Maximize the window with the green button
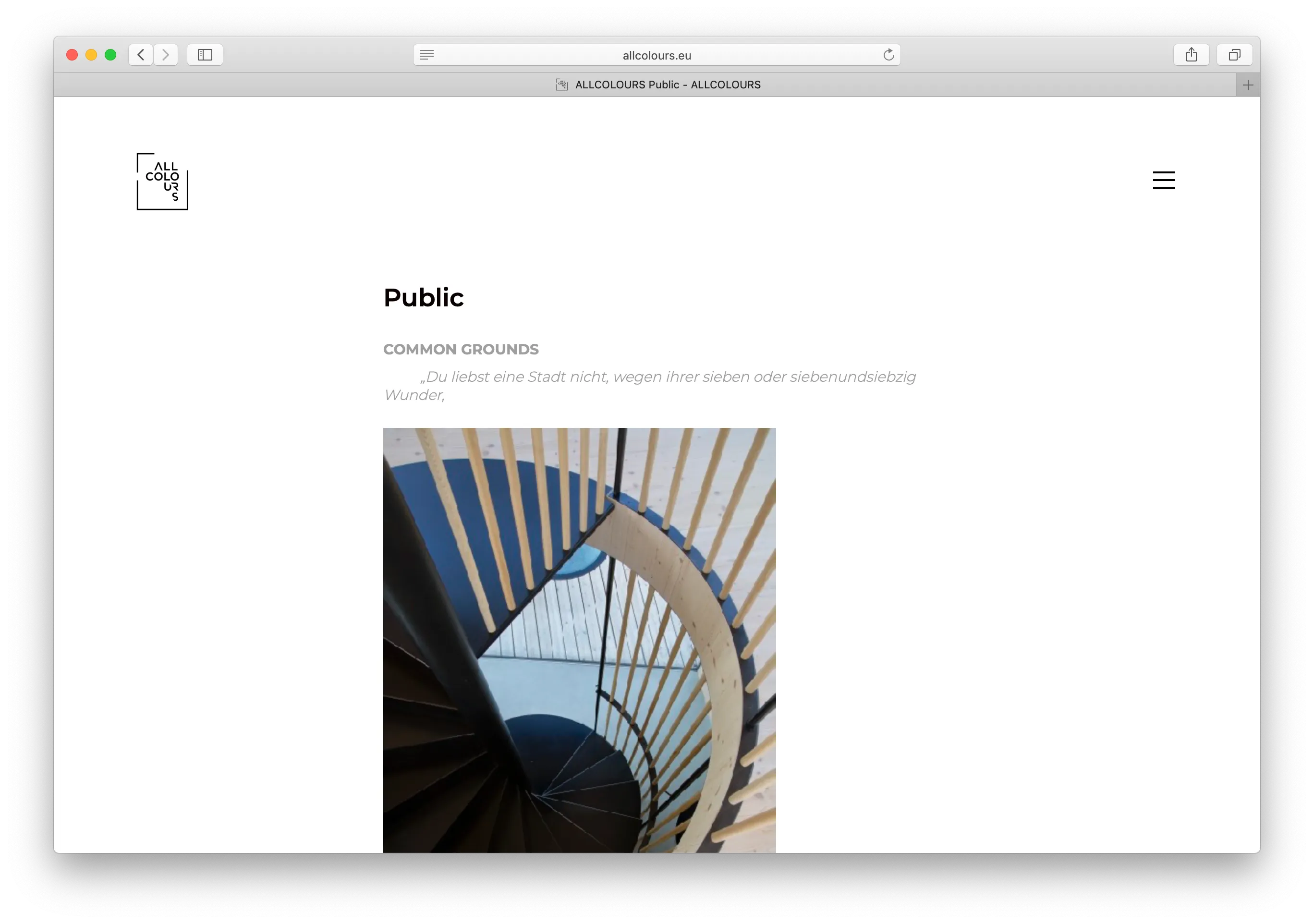The width and height of the screenshot is (1314, 924). tap(110, 55)
